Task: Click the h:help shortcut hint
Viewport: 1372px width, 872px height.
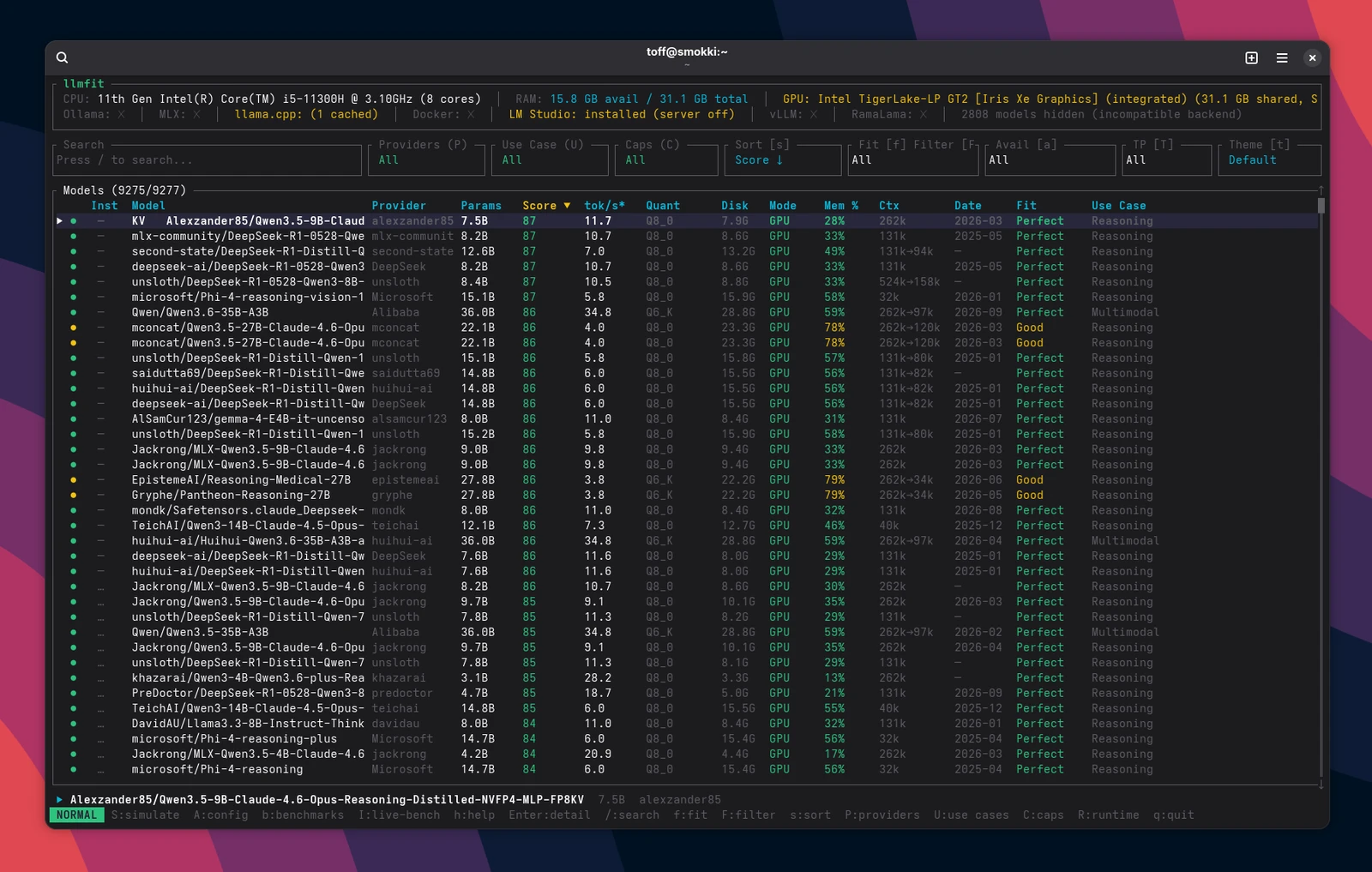Action: [474, 815]
